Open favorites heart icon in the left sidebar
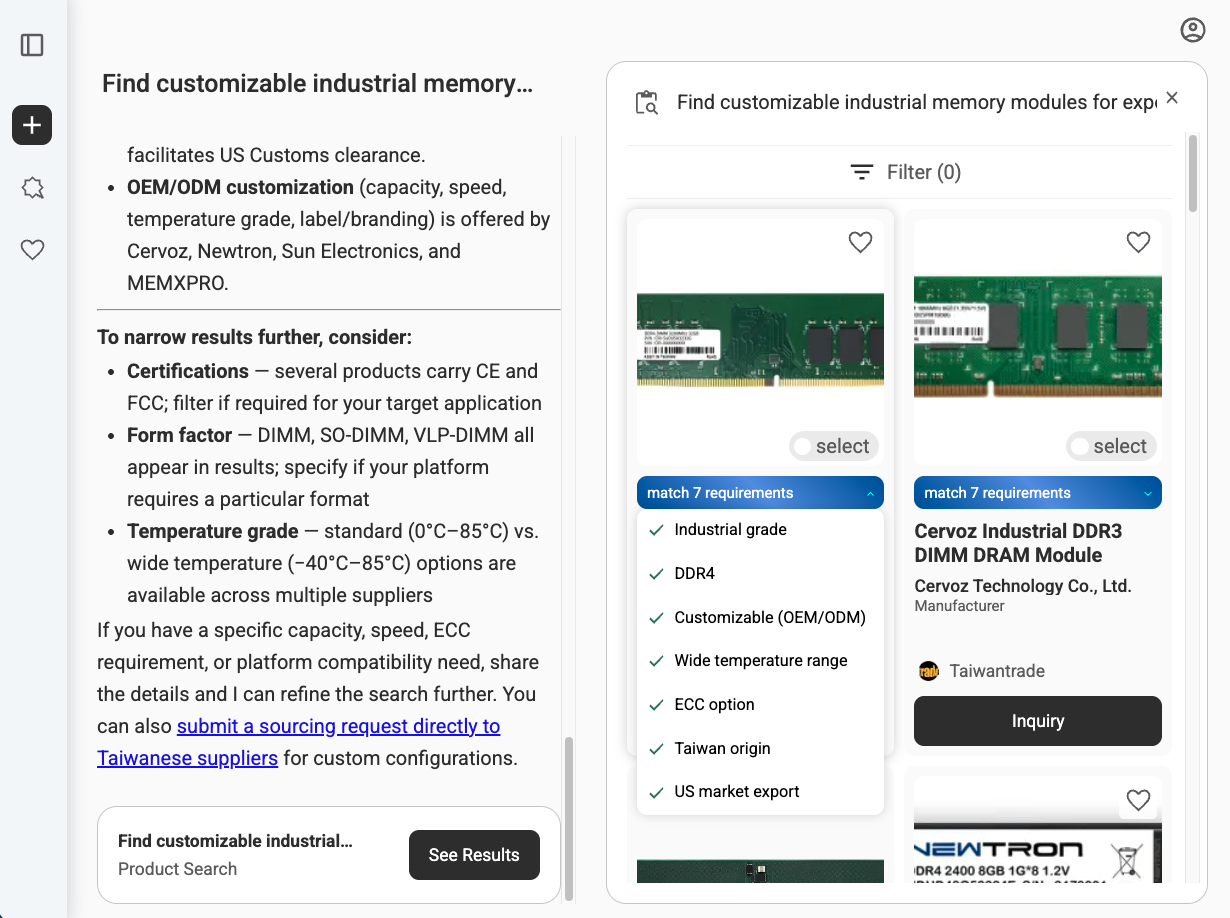This screenshot has height=918, width=1230. 32,250
